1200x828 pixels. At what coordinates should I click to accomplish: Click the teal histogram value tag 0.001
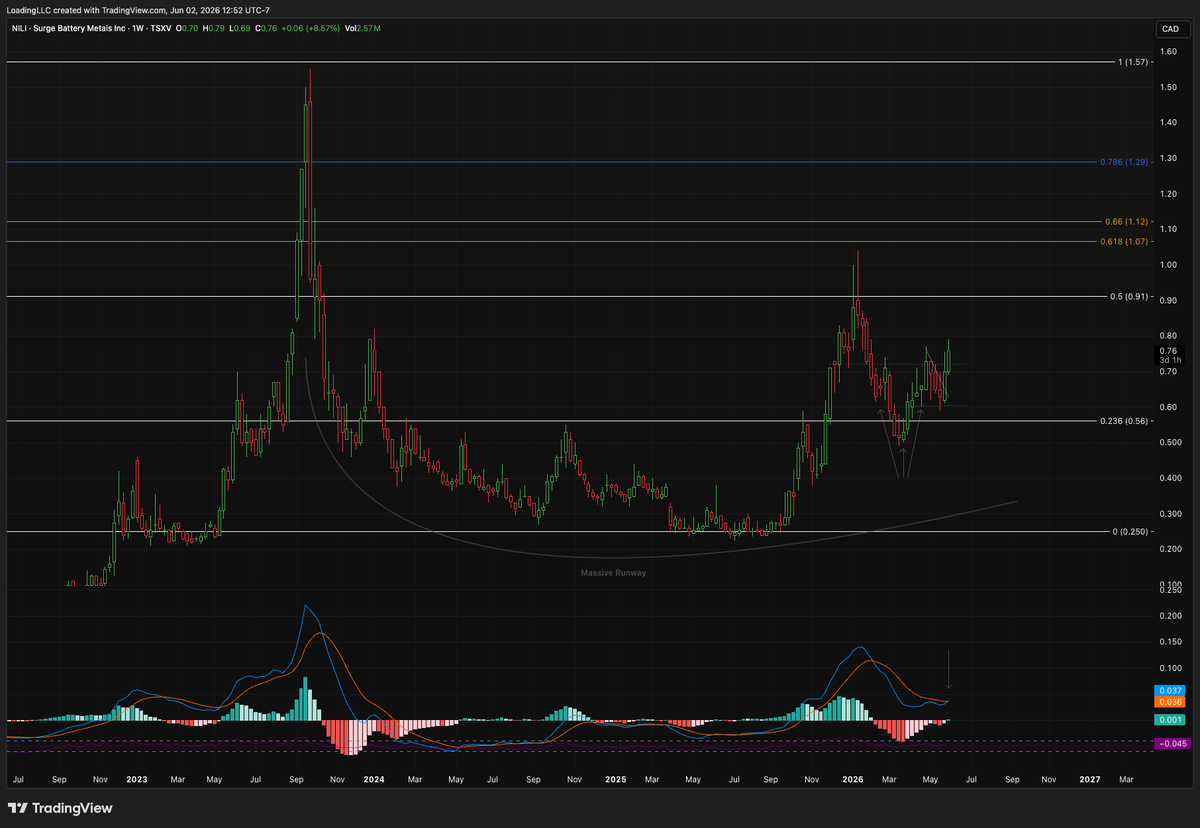[x=1168, y=720]
